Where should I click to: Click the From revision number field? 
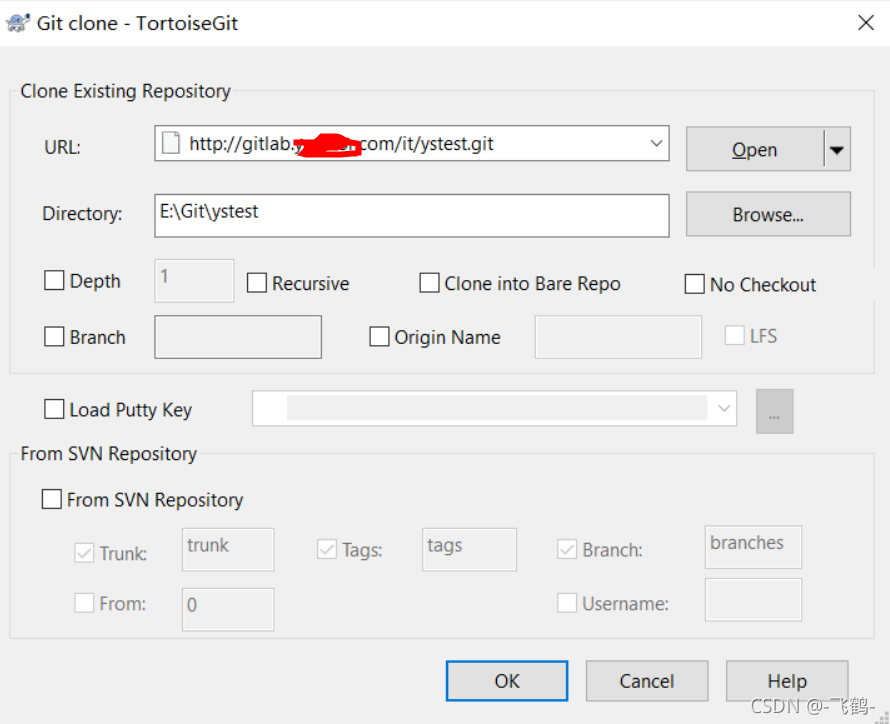coord(228,609)
